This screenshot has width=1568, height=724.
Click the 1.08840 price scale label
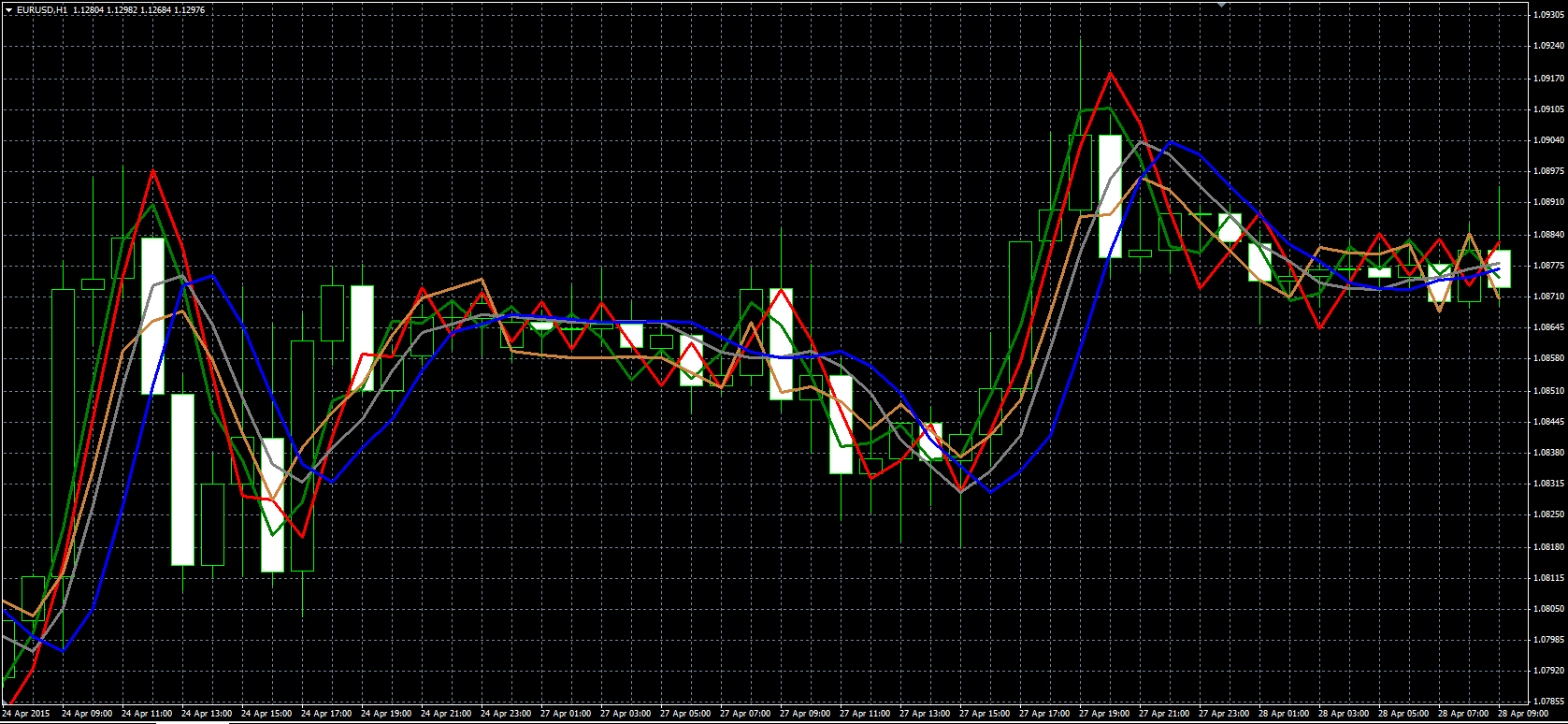[1548, 234]
